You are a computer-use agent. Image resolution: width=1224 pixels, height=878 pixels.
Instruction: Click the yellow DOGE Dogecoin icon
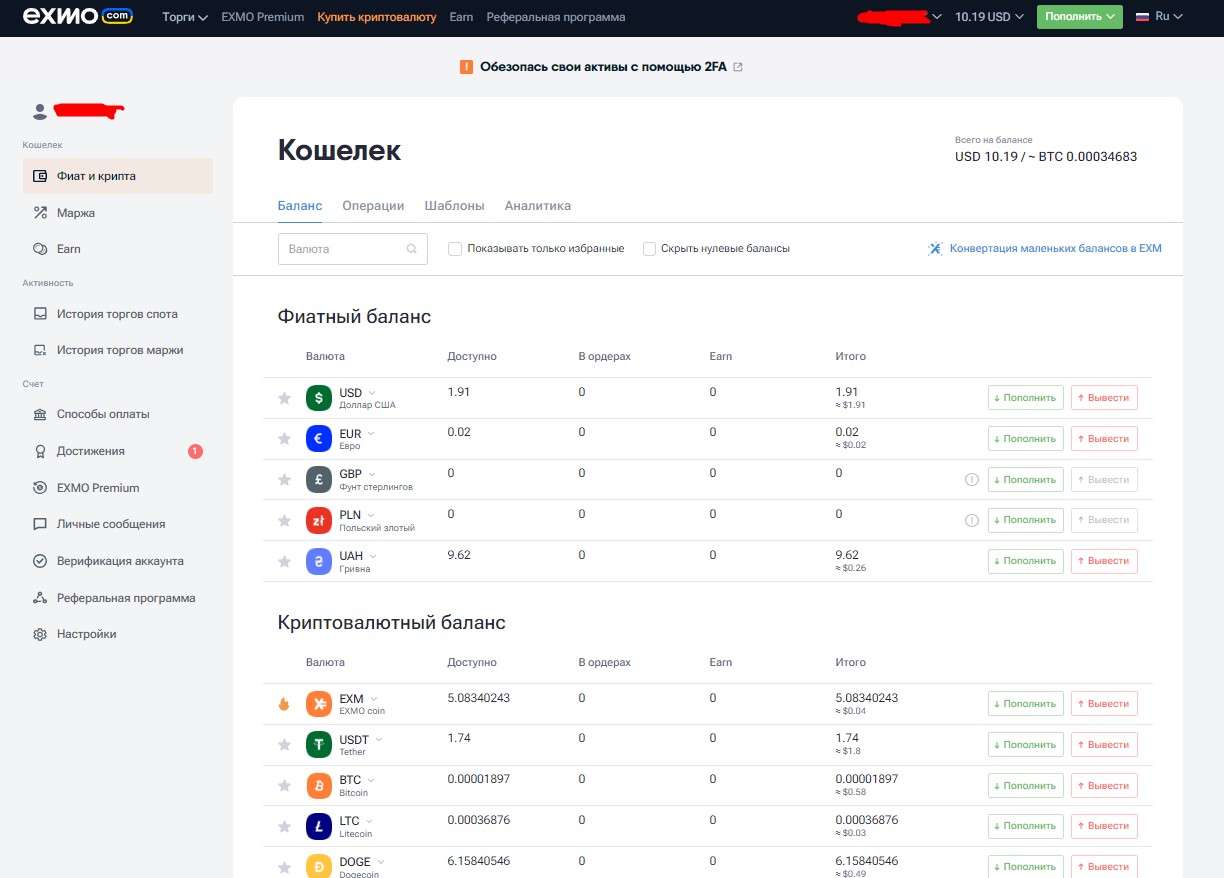click(x=319, y=866)
